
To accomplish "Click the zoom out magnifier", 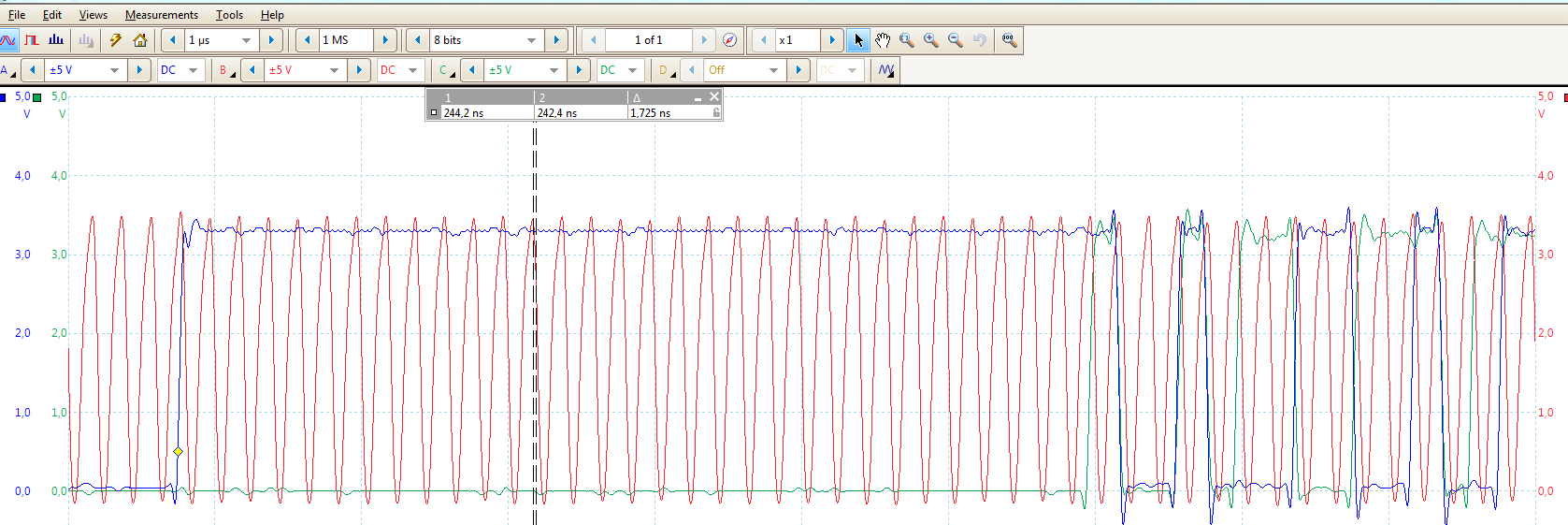I will (956, 40).
